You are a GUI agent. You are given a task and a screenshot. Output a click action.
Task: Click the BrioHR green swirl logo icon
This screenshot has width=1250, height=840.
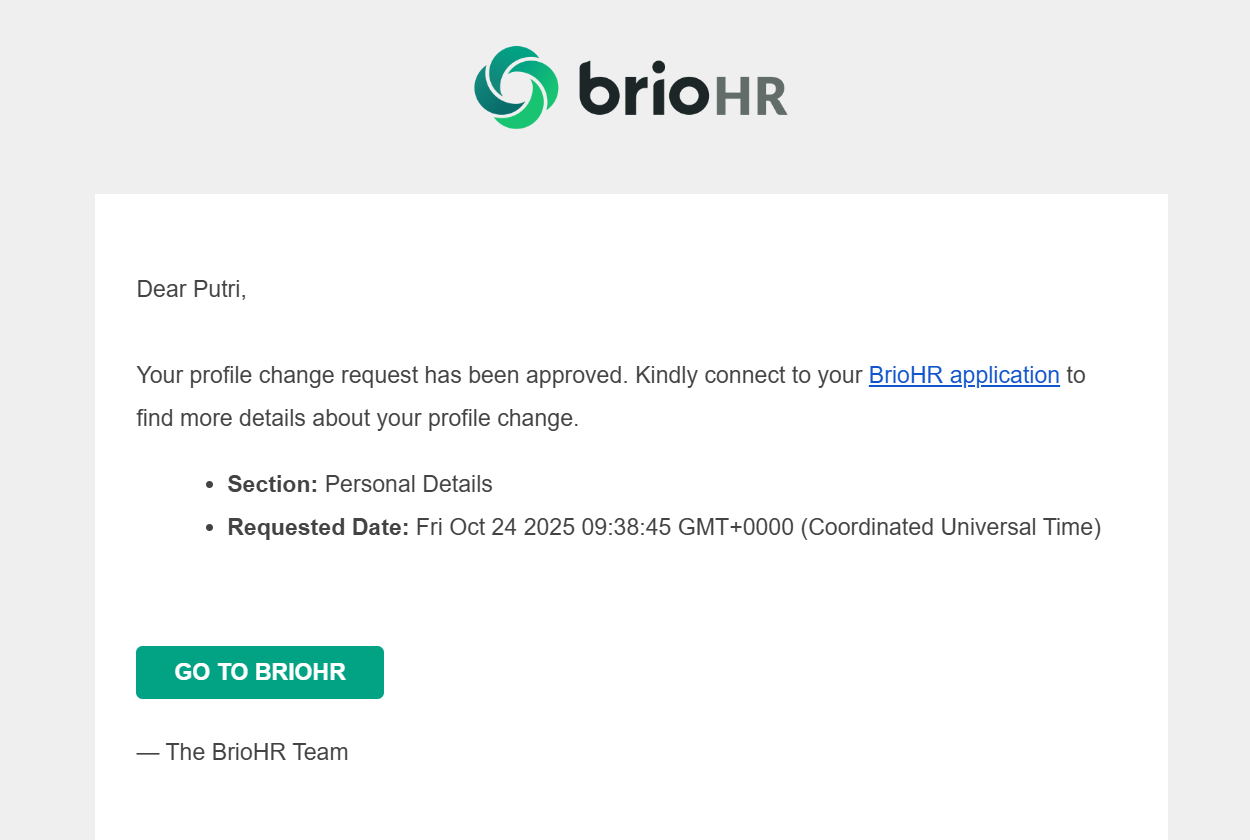click(516, 87)
